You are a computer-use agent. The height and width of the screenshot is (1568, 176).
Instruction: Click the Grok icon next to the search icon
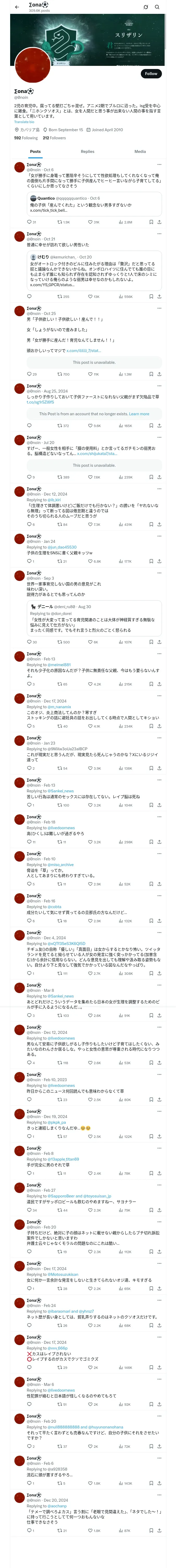point(146,7)
